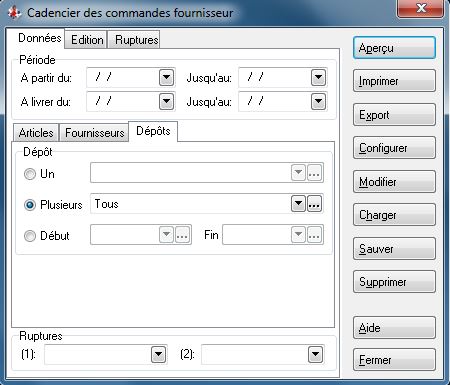
Task: Expand the Ruptures (1) dropdown
Action: pos(158,354)
